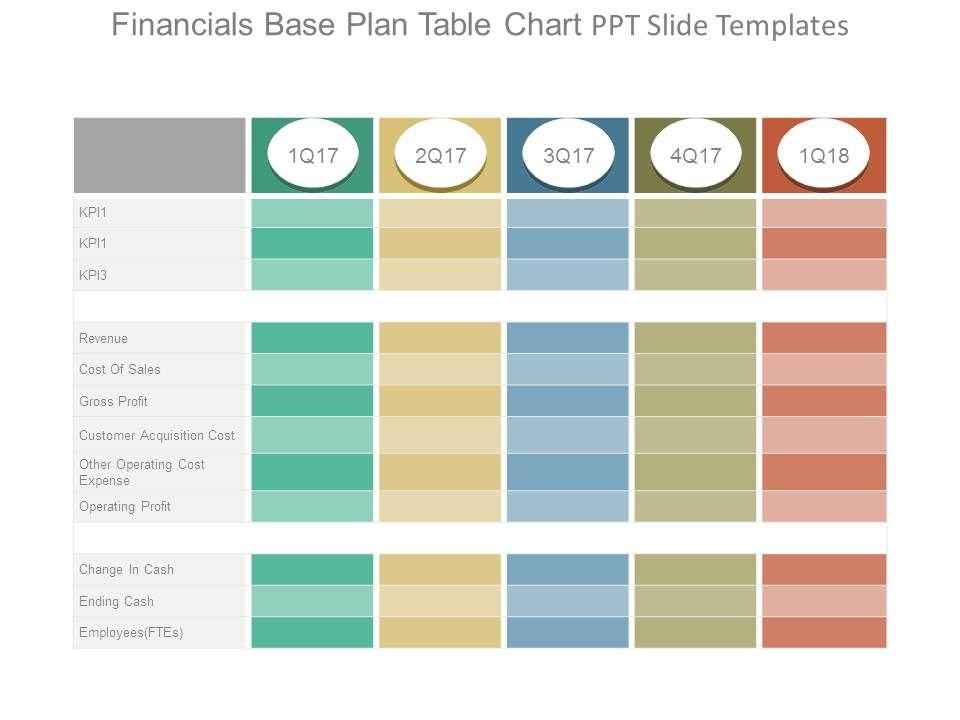Image resolution: width=960 pixels, height=720 pixels.
Task: Select the Operating Profit row label
Action: (125, 506)
